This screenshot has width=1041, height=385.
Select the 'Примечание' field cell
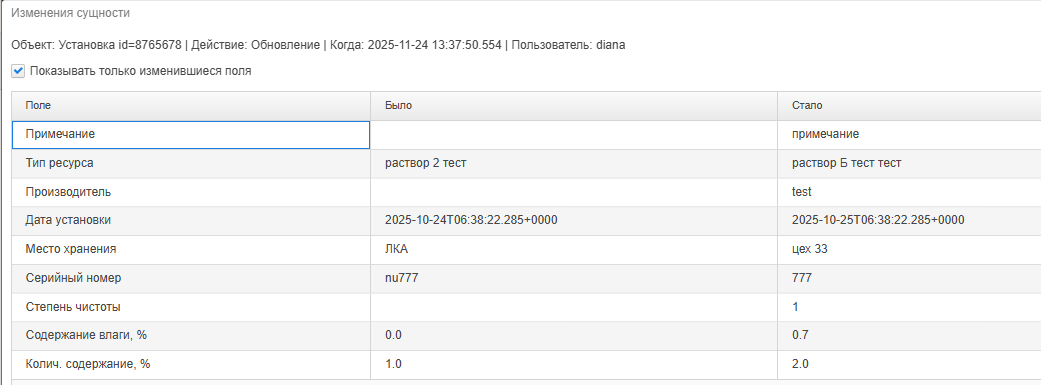click(191, 135)
